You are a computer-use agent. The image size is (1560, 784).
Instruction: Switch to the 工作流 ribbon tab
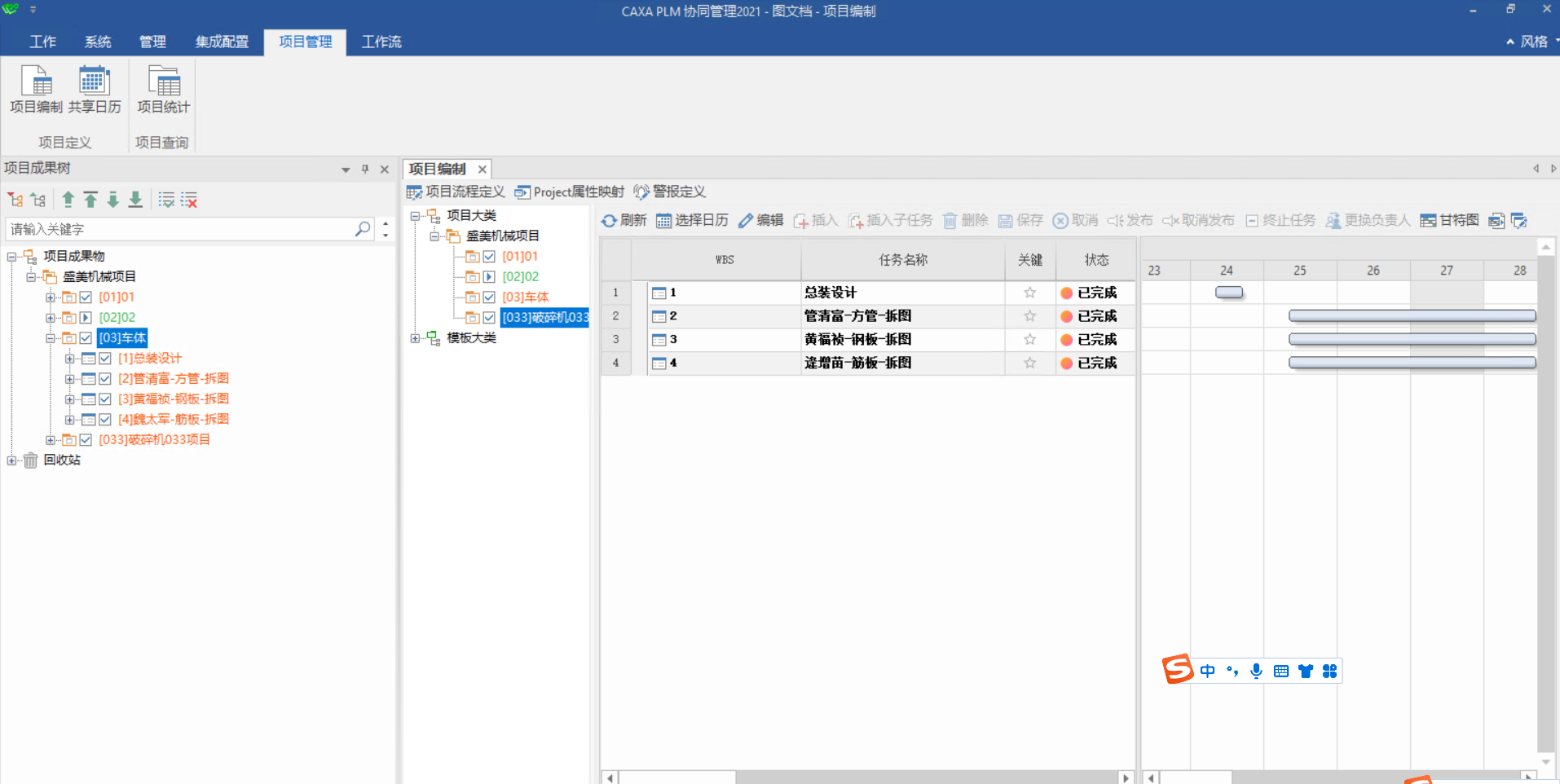381,42
